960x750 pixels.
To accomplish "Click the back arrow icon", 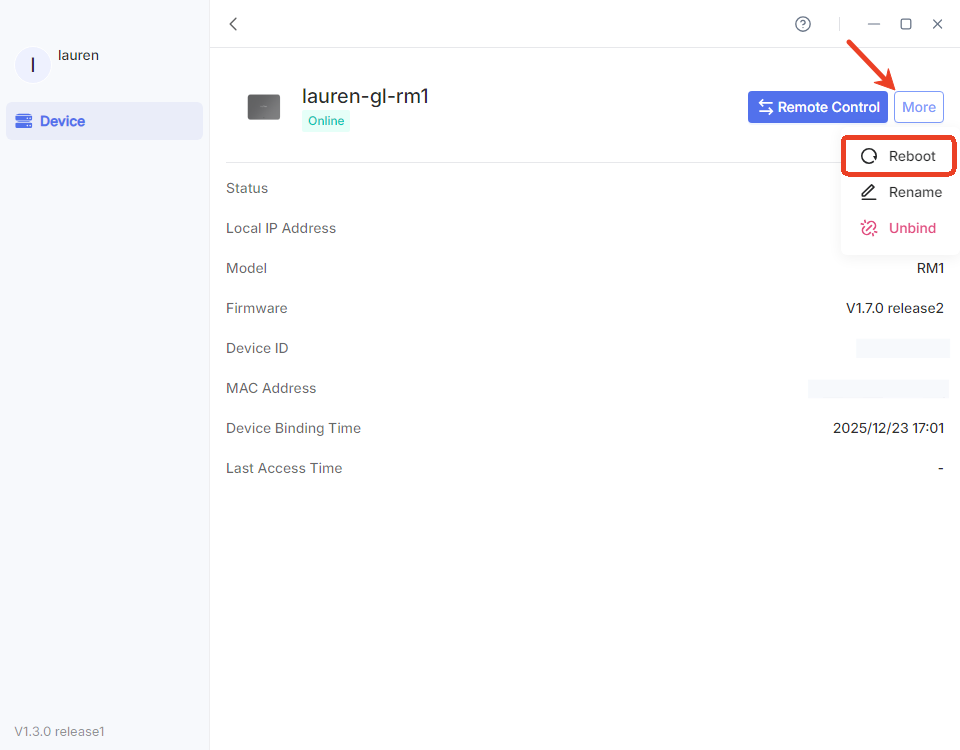I will pyautogui.click(x=233, y=24).
